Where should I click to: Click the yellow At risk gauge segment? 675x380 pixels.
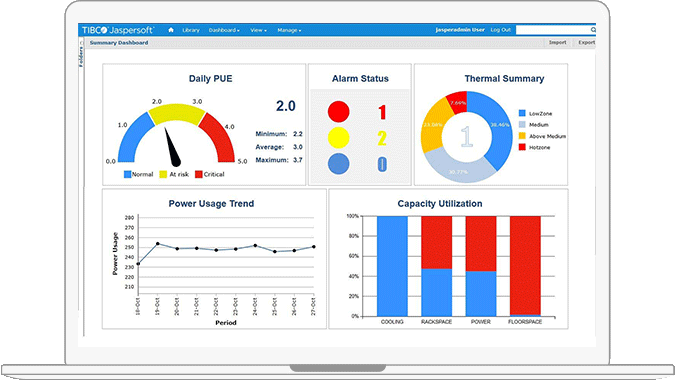point(176,113)
